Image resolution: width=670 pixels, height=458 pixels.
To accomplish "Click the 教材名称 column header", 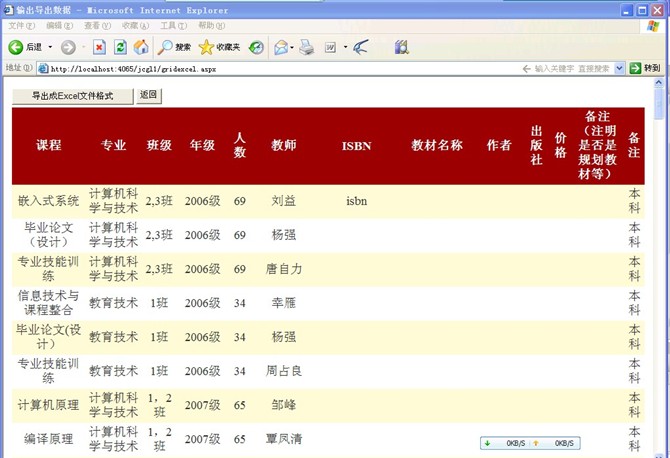I will tap(437, 145).
